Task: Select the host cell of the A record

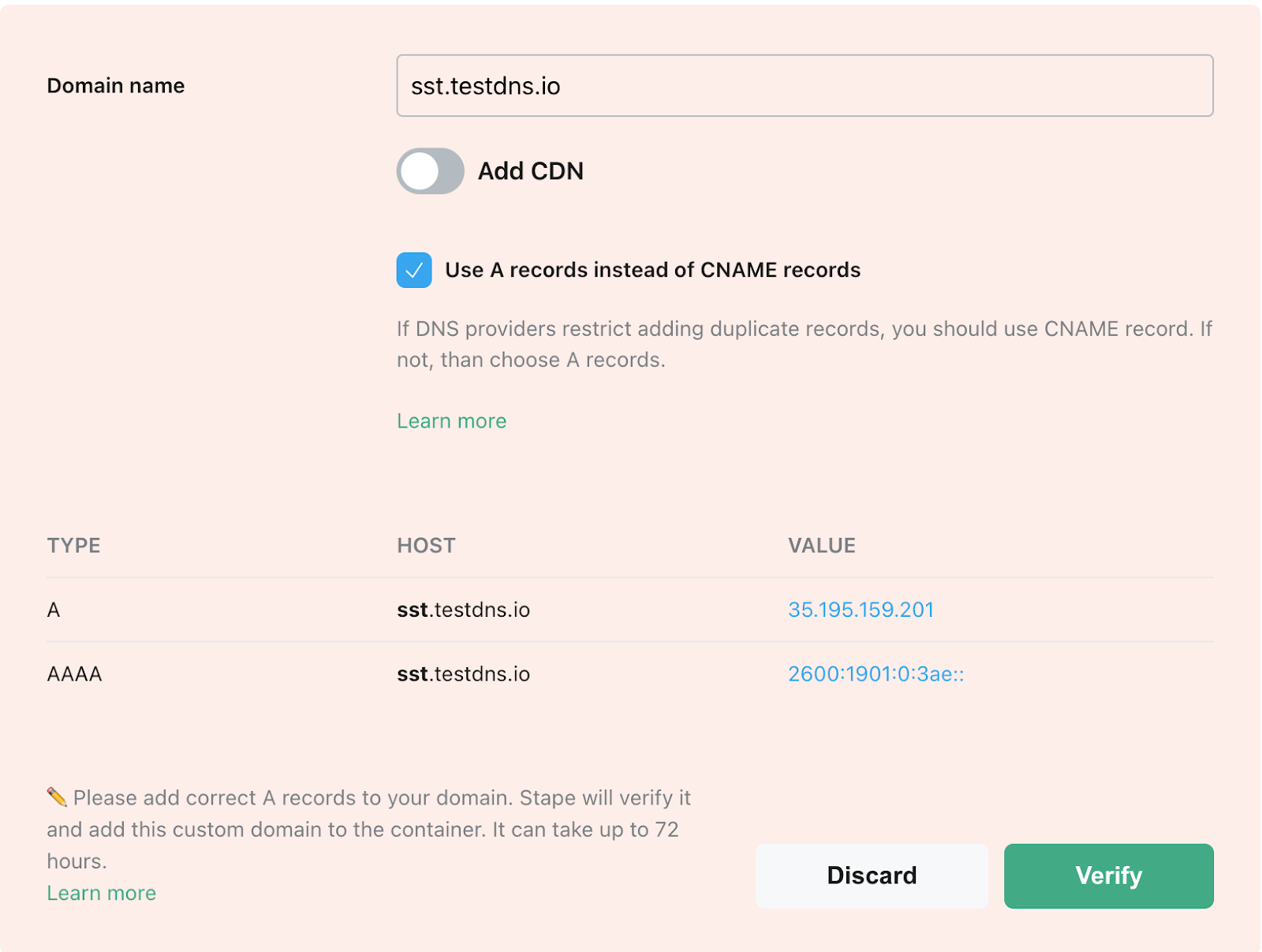Action: (x=463, y=610)
